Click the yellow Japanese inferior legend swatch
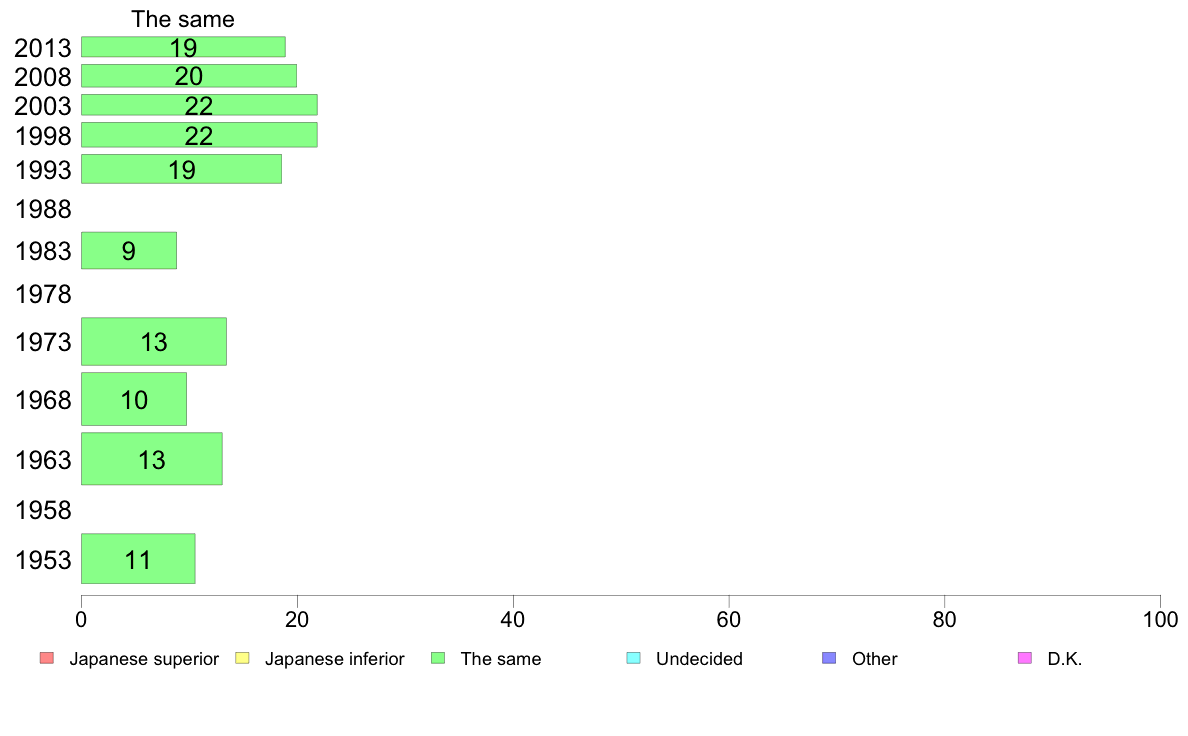 point(242,658)
